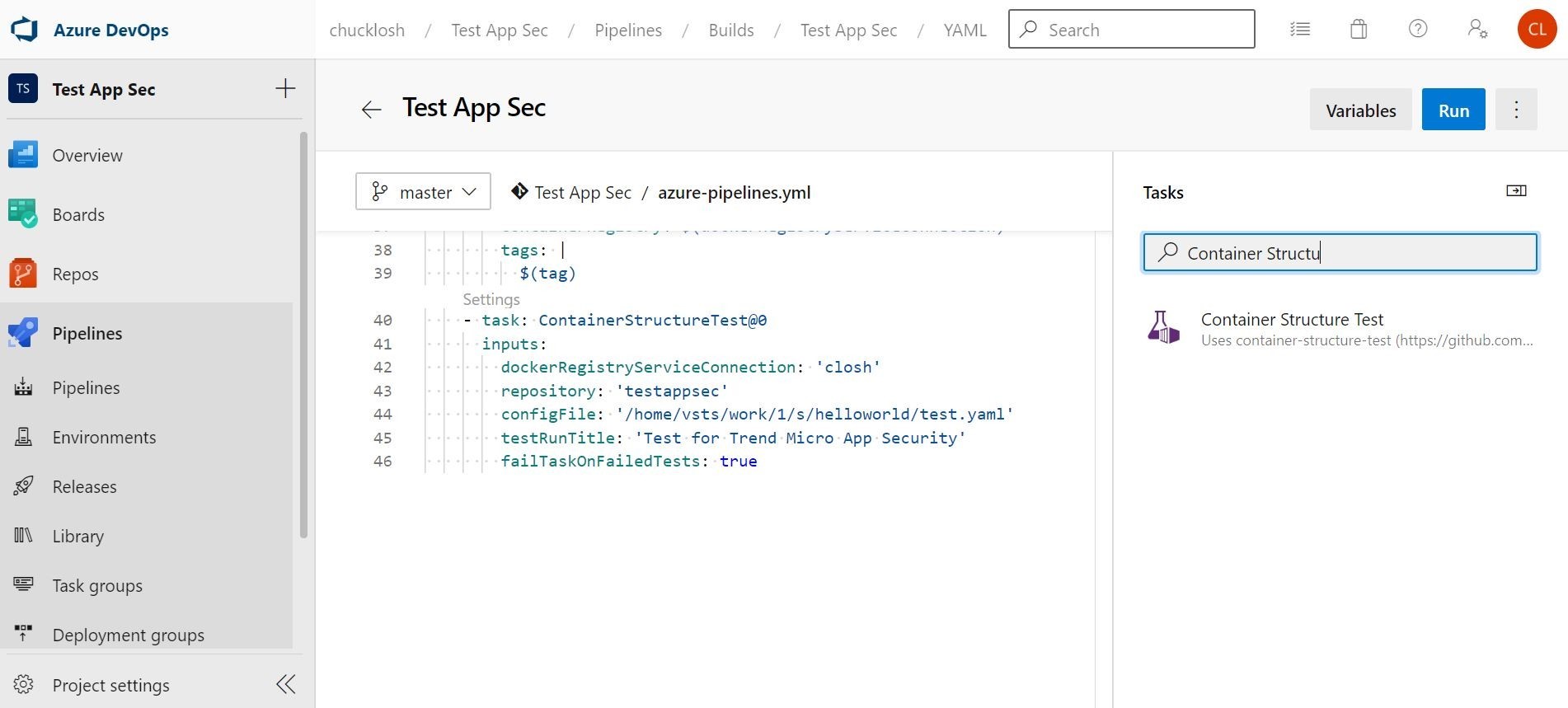Click the plus icon next to Test App Sec
Viewport: 1568px width, 708px height.
point(285,88)
